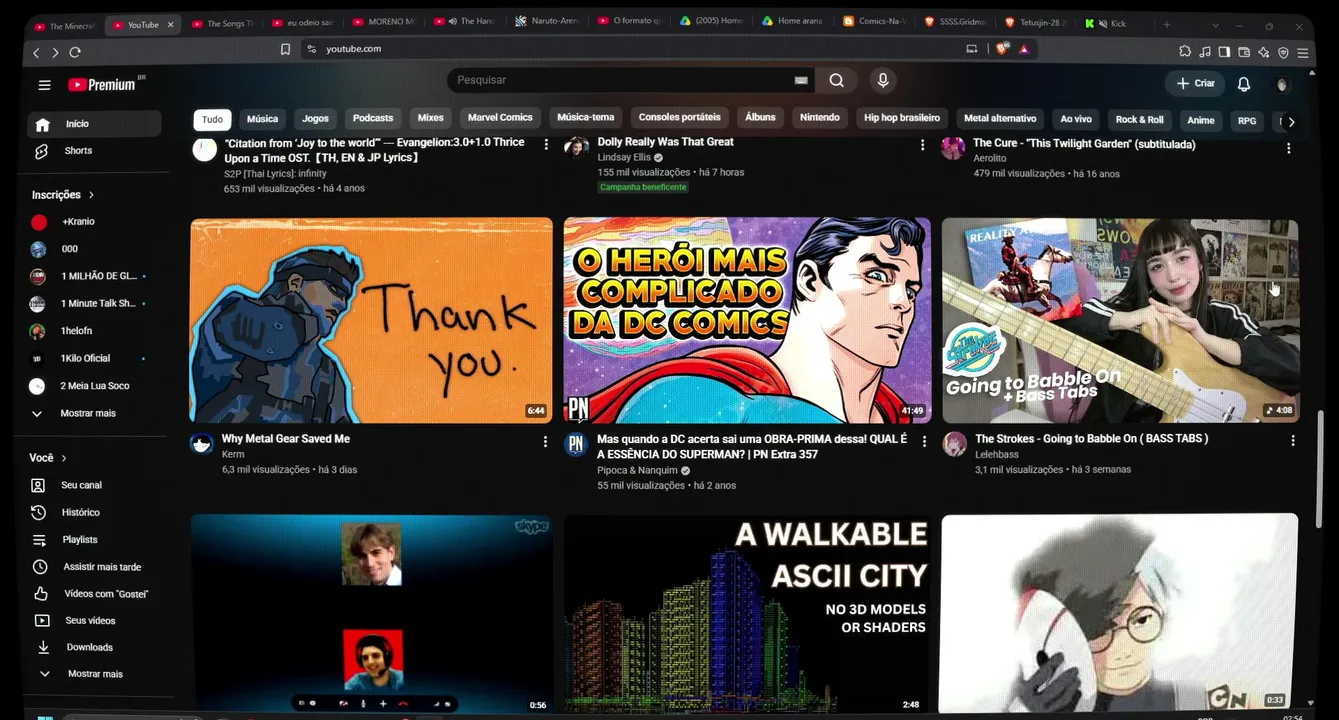The image size is (1339, 720).
Task: Open the Você section header
Action: pyautogui.click(x=48, y=458)
